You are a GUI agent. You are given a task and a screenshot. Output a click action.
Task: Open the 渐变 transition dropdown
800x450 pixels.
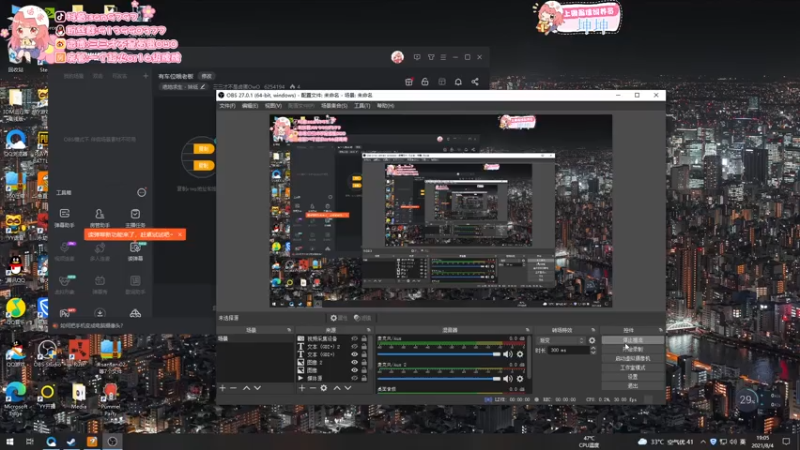(561, 340)
